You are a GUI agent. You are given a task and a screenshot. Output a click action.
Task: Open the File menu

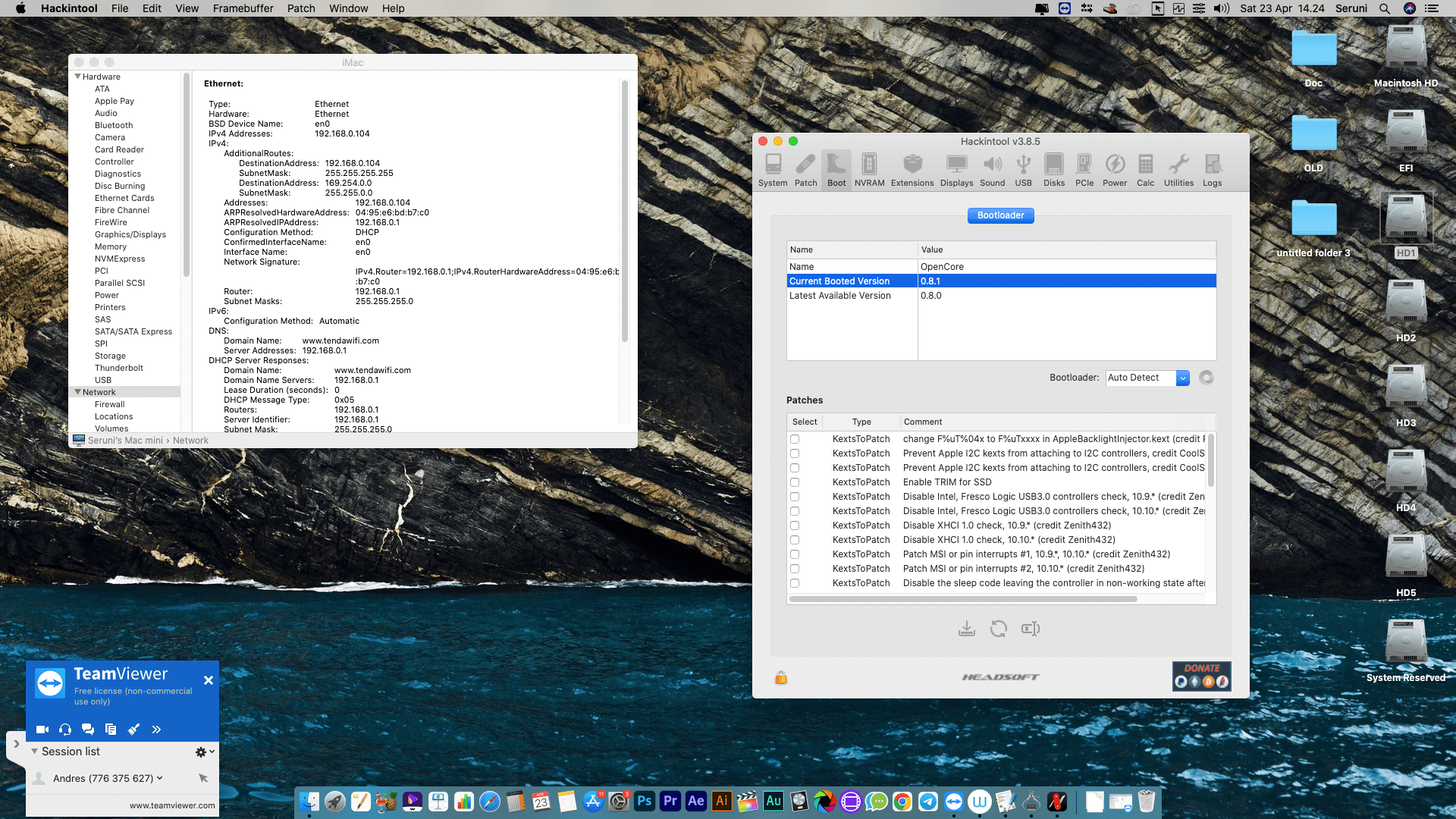click(x=120, y=8)
